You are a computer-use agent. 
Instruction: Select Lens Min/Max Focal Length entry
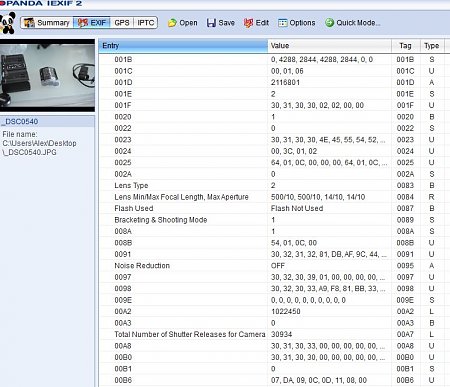coord(181,197)
